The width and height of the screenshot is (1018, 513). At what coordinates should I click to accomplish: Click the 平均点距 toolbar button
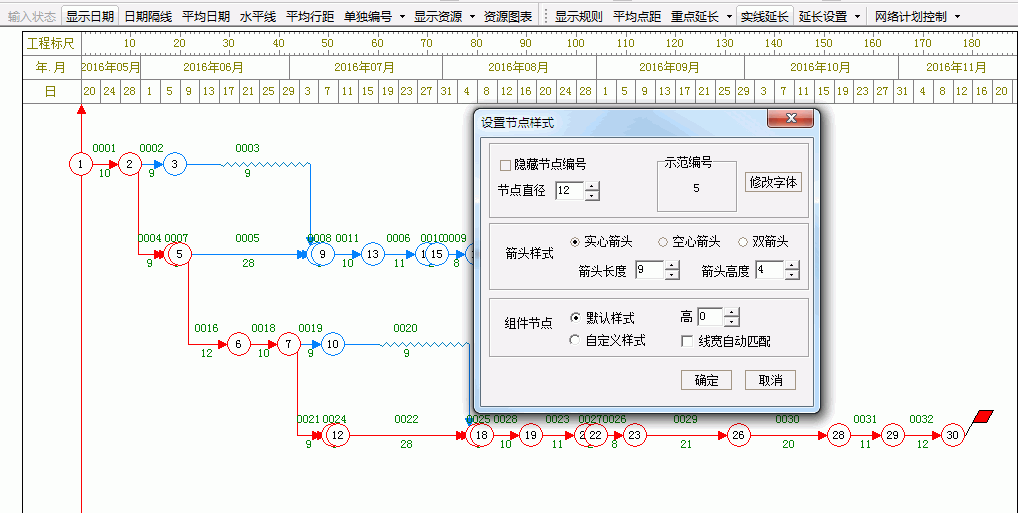tap(637, 16)
